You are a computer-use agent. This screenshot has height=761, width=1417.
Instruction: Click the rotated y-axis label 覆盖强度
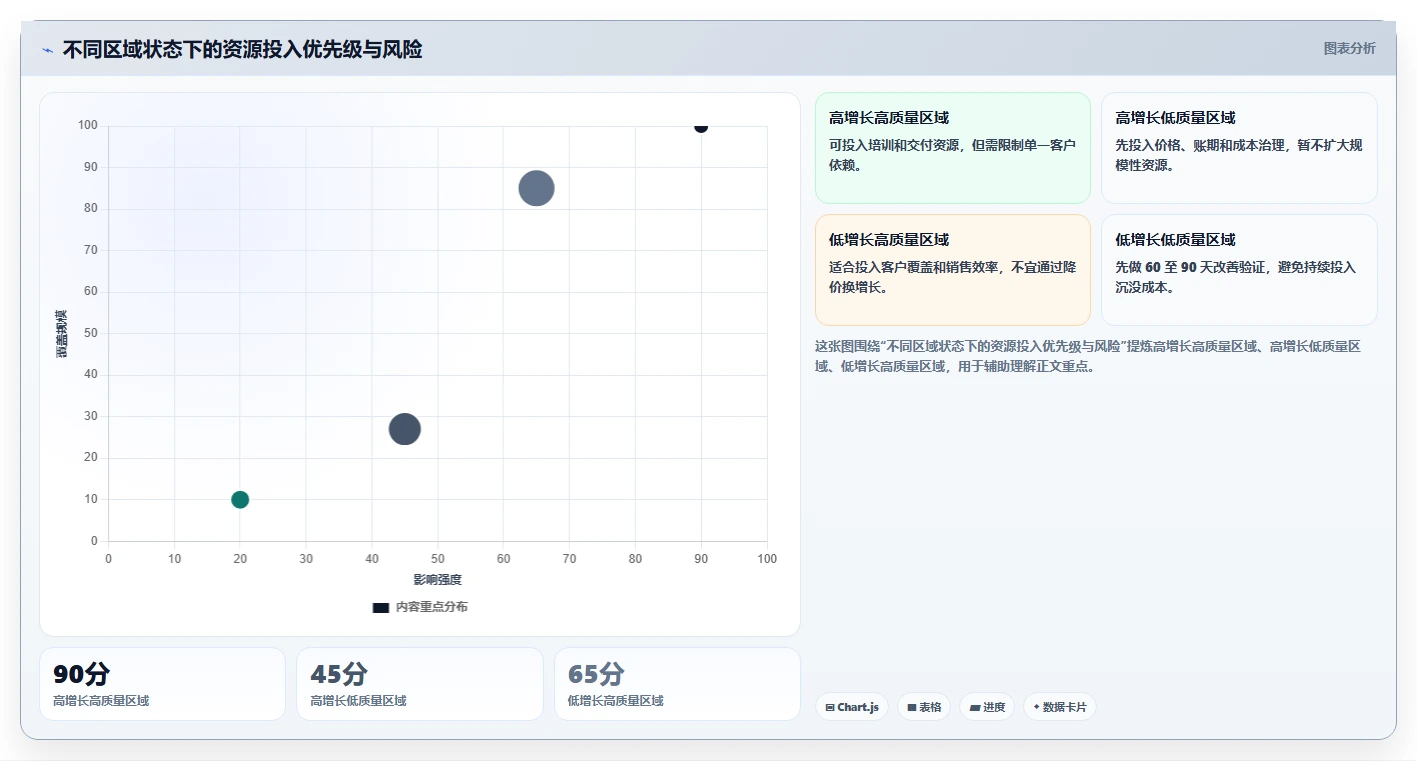tap(62, 334)
